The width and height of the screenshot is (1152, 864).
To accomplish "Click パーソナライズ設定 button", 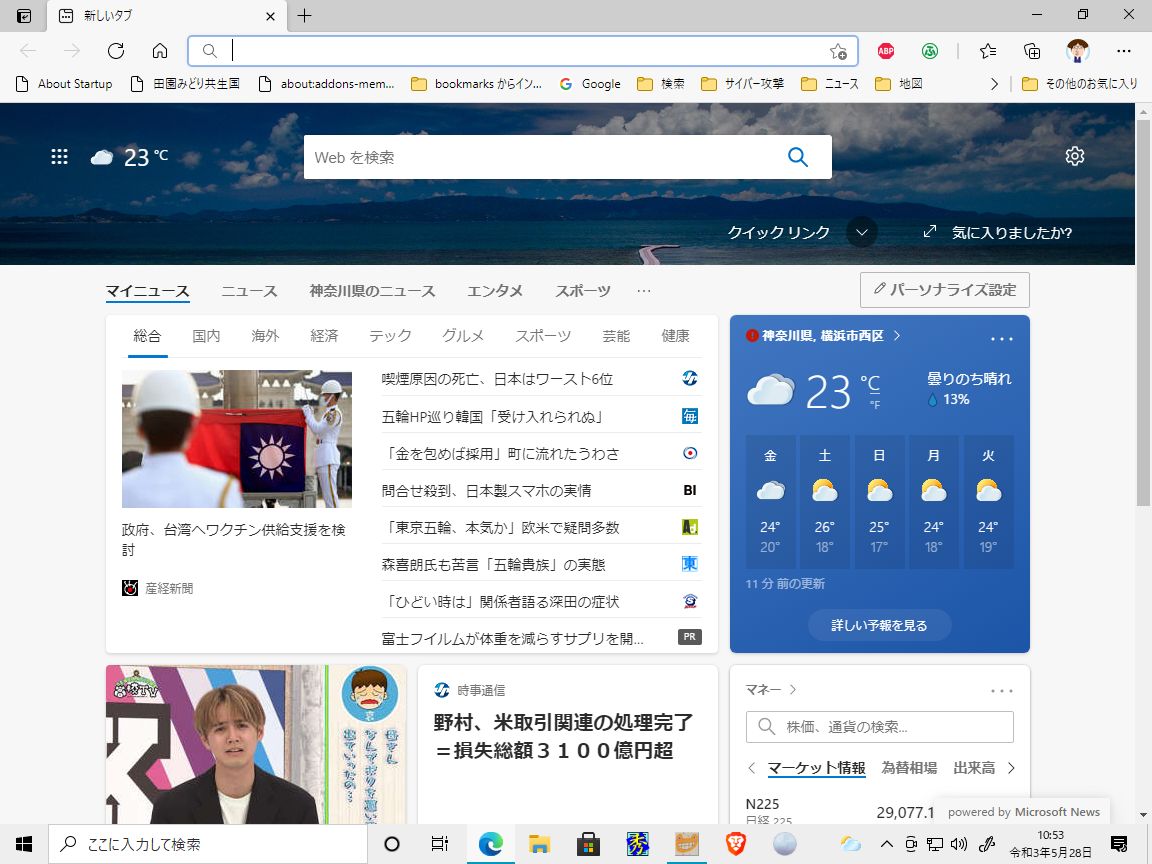I will (945, 289).
